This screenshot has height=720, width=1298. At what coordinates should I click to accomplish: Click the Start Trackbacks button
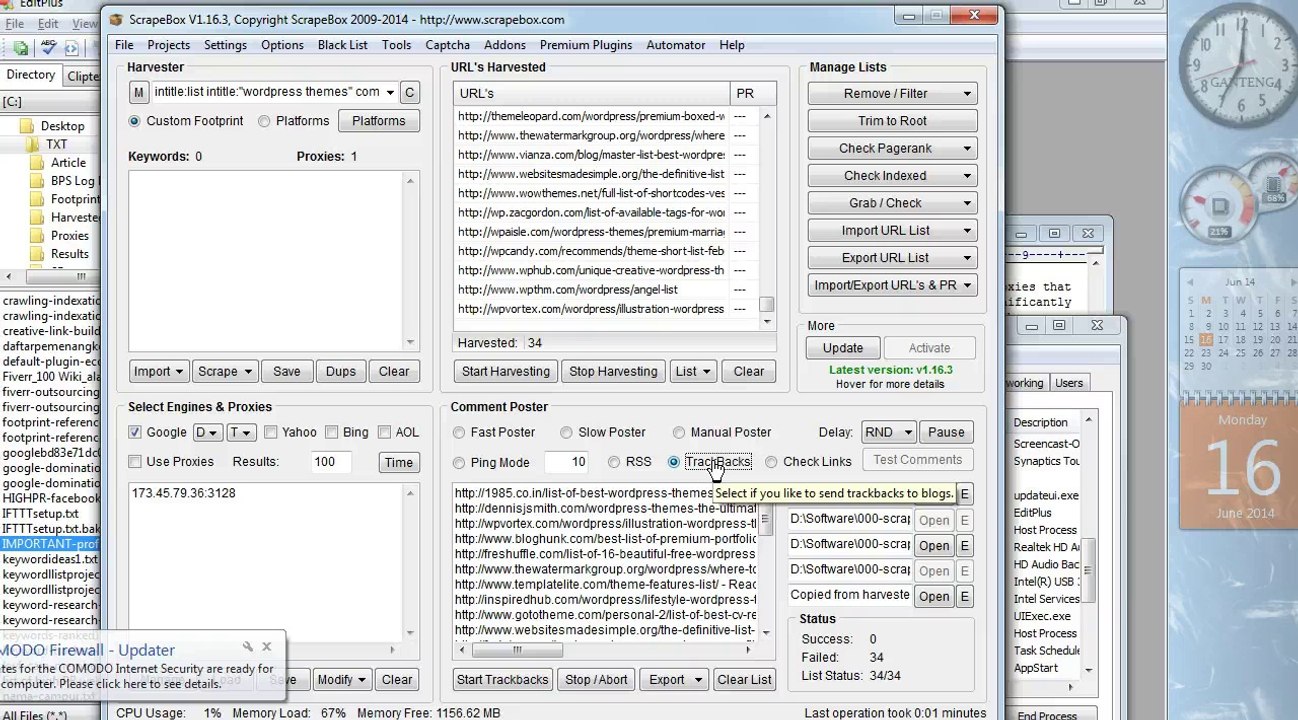(x=502, y=680)
